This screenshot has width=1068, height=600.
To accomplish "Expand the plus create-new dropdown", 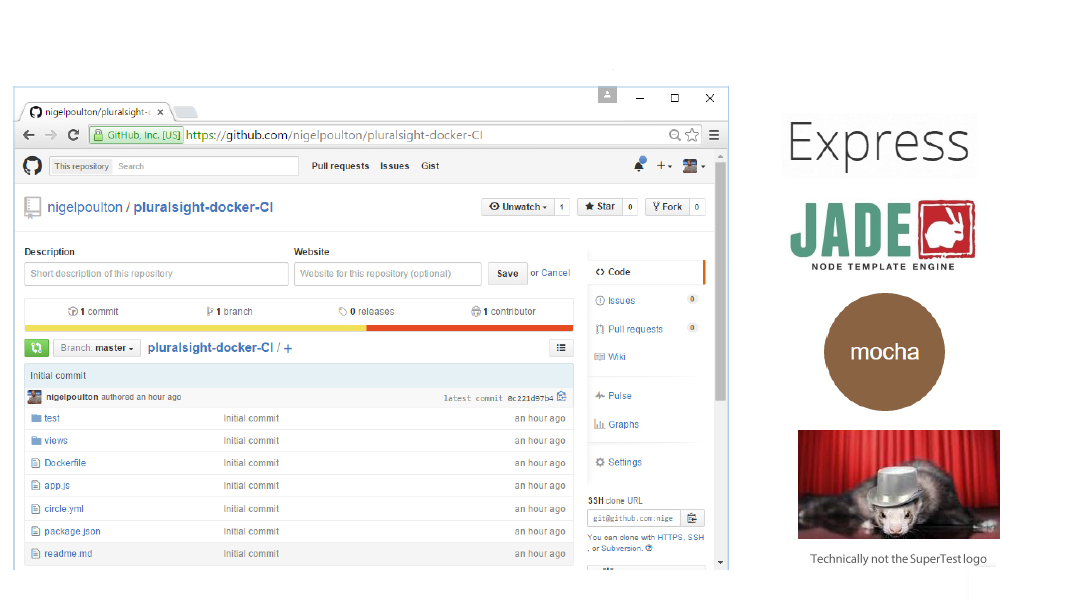I will point(665,166).
